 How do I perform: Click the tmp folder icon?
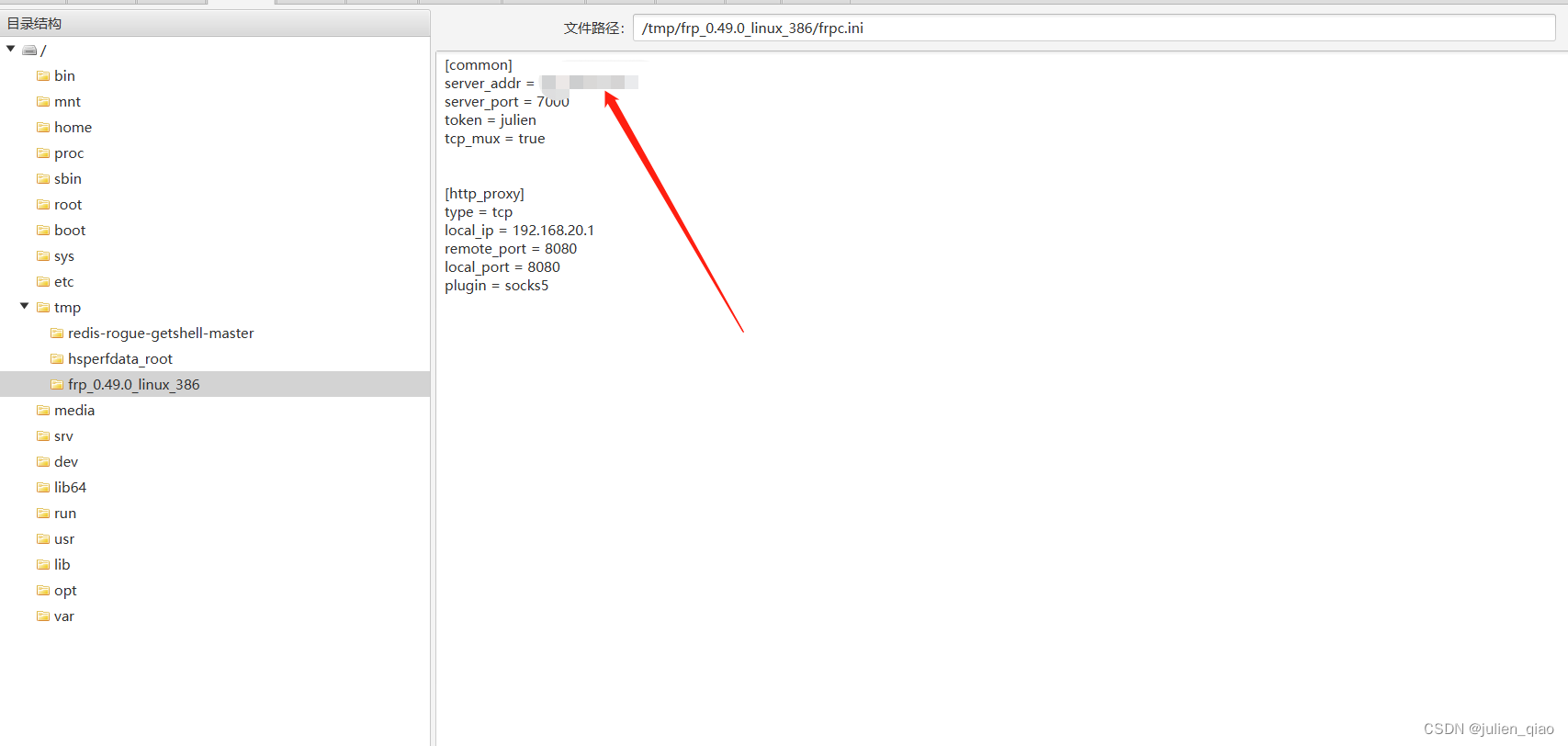click(43, 308)
